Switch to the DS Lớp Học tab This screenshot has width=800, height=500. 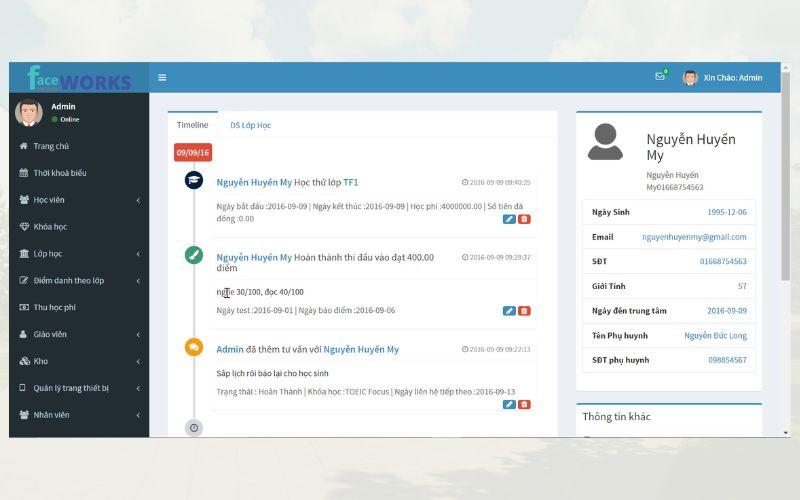pyautogui.click(x=250, y=125)
